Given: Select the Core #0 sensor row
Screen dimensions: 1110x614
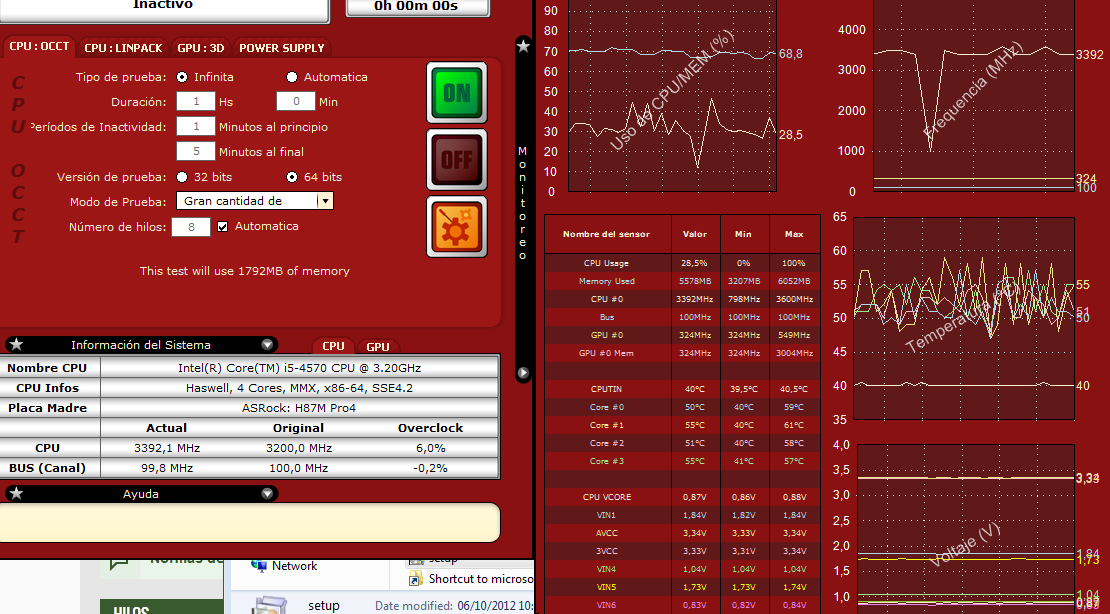Looking at the screenshot, I should (x=682, y=407).
